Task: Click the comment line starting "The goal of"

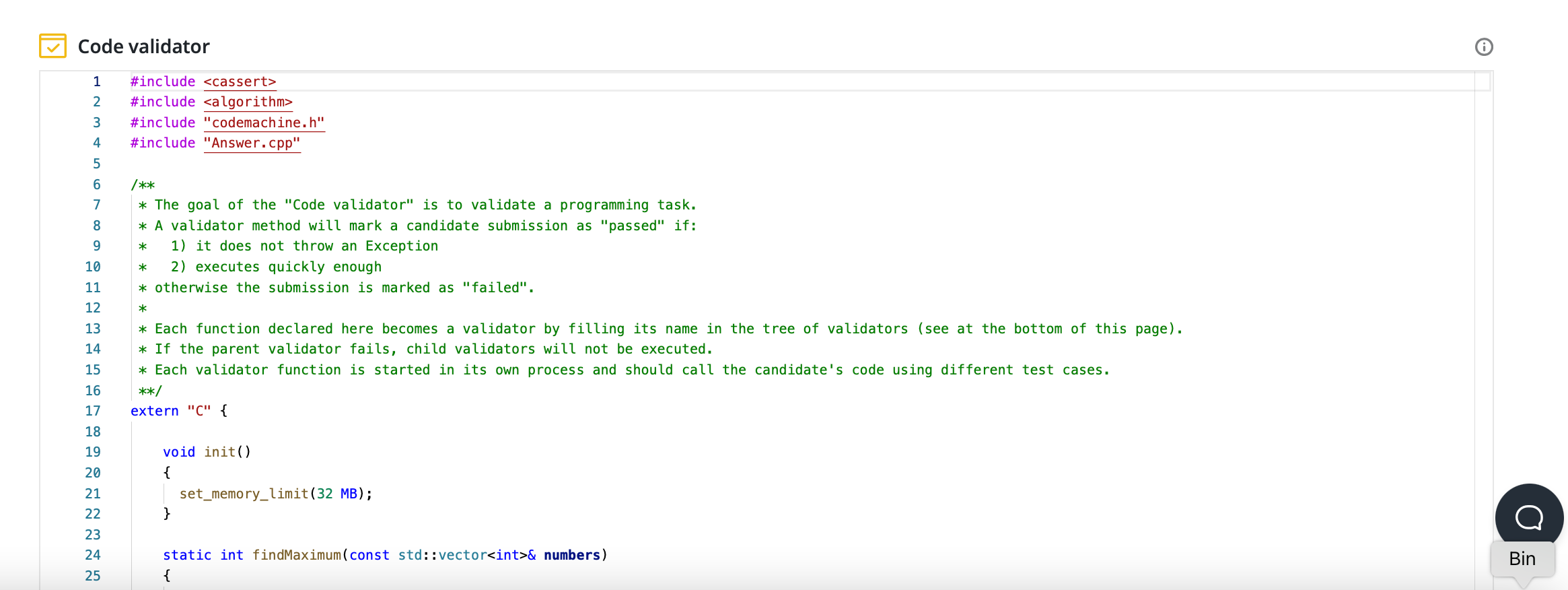Action: (424, 205)
